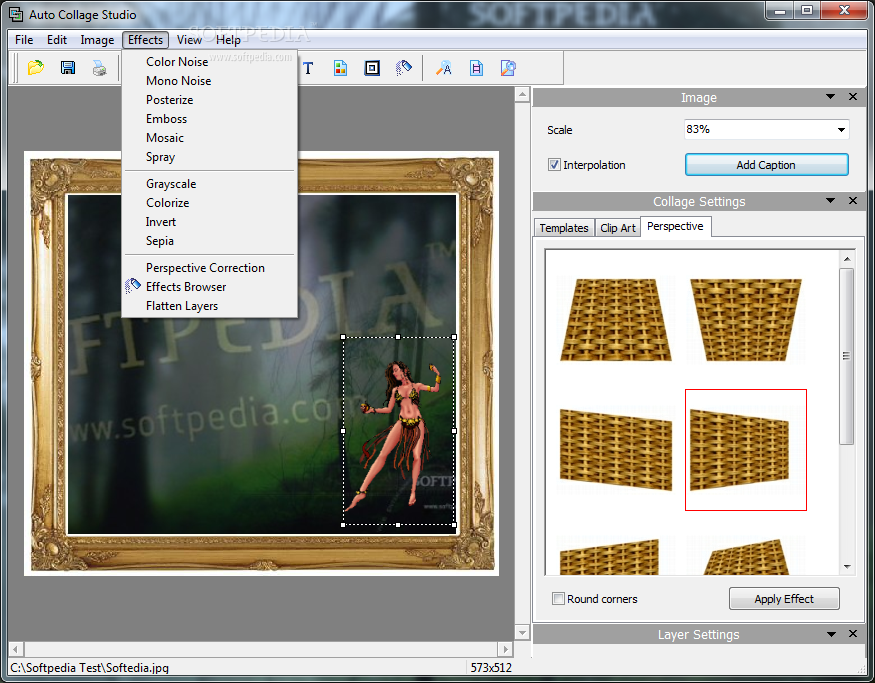Image resolution: width=875 pixels, height=683 pixels.
Task: Click the file path in status bar
Action: click(x=89, y=667)
